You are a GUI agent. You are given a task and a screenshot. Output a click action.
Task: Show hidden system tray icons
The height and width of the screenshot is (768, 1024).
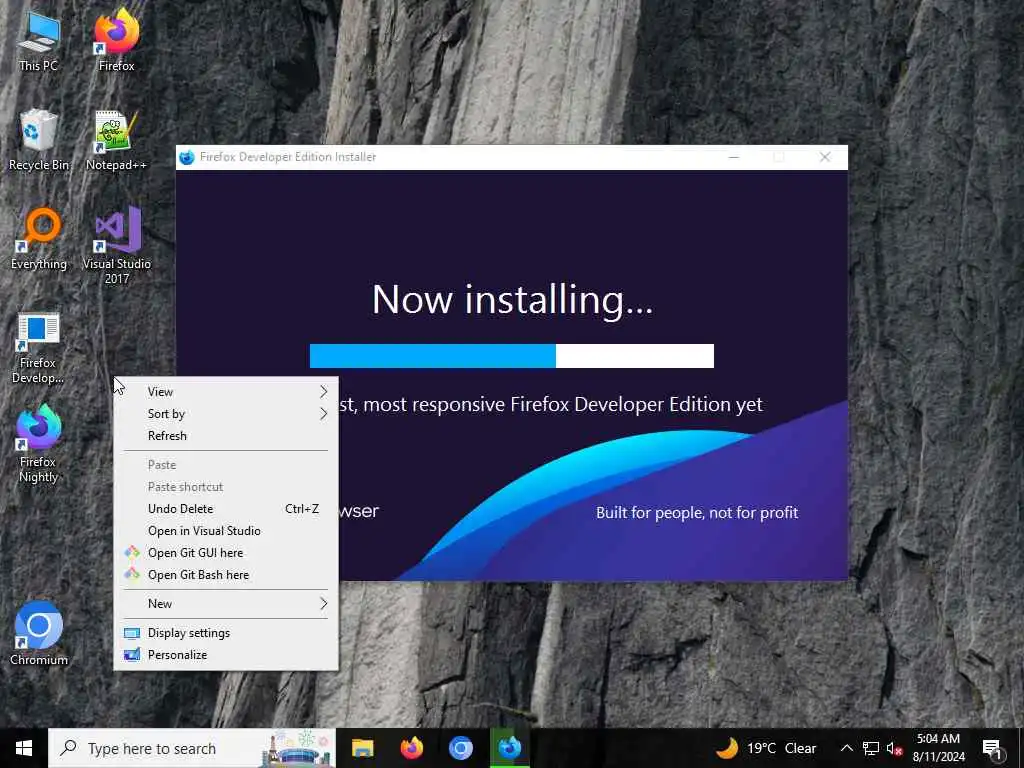click(x=846, y=748)
